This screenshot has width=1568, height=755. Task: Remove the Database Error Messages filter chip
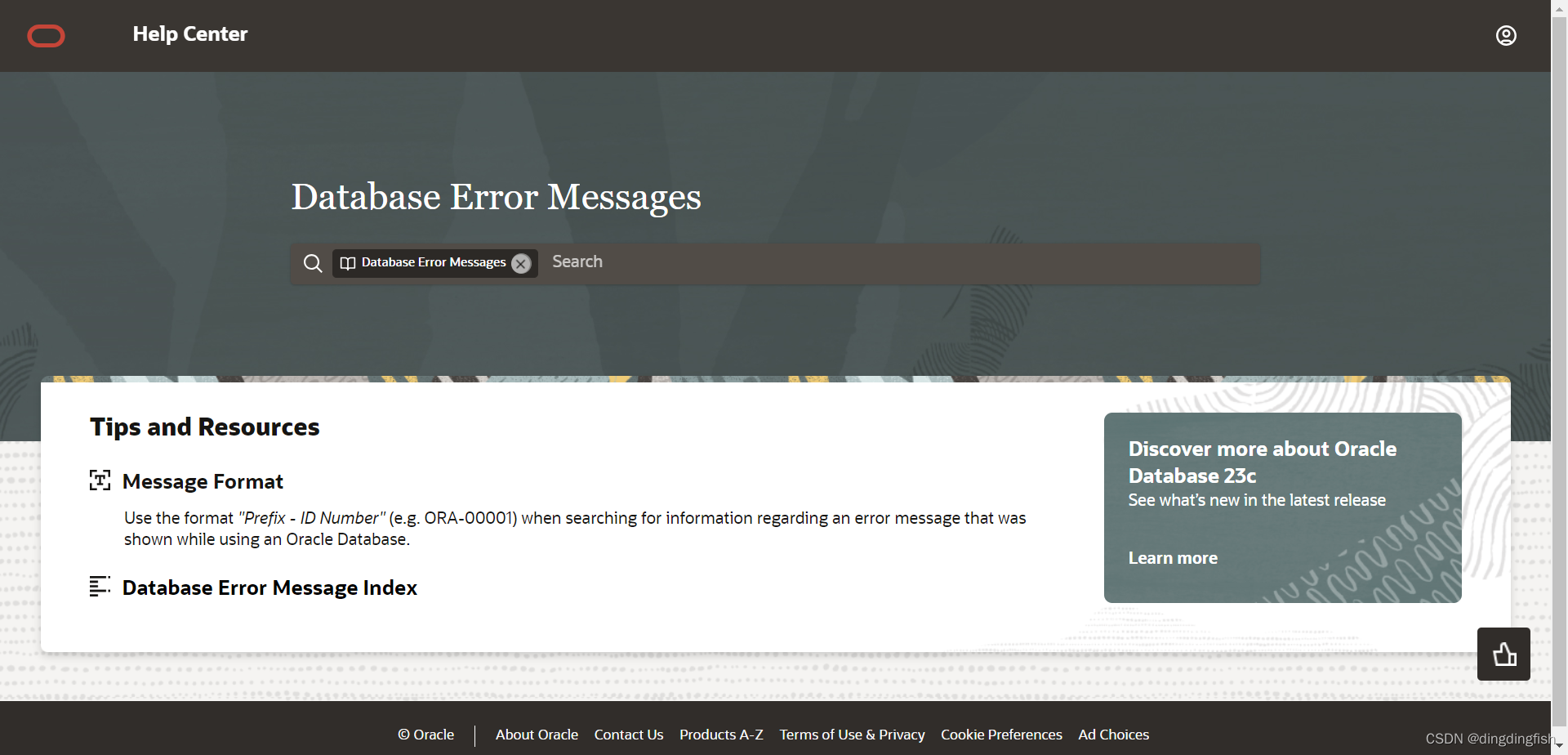(x=521, y=264)
